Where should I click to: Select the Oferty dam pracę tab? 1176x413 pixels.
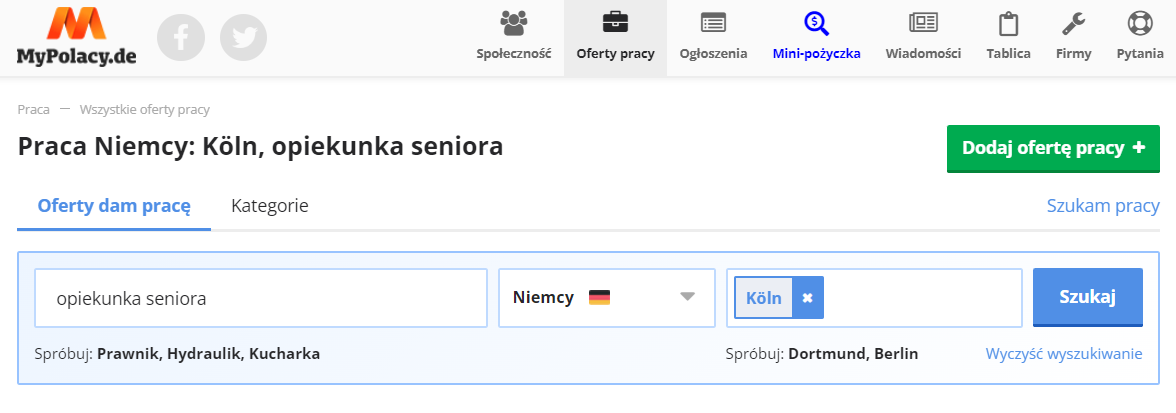click(114, 206)
